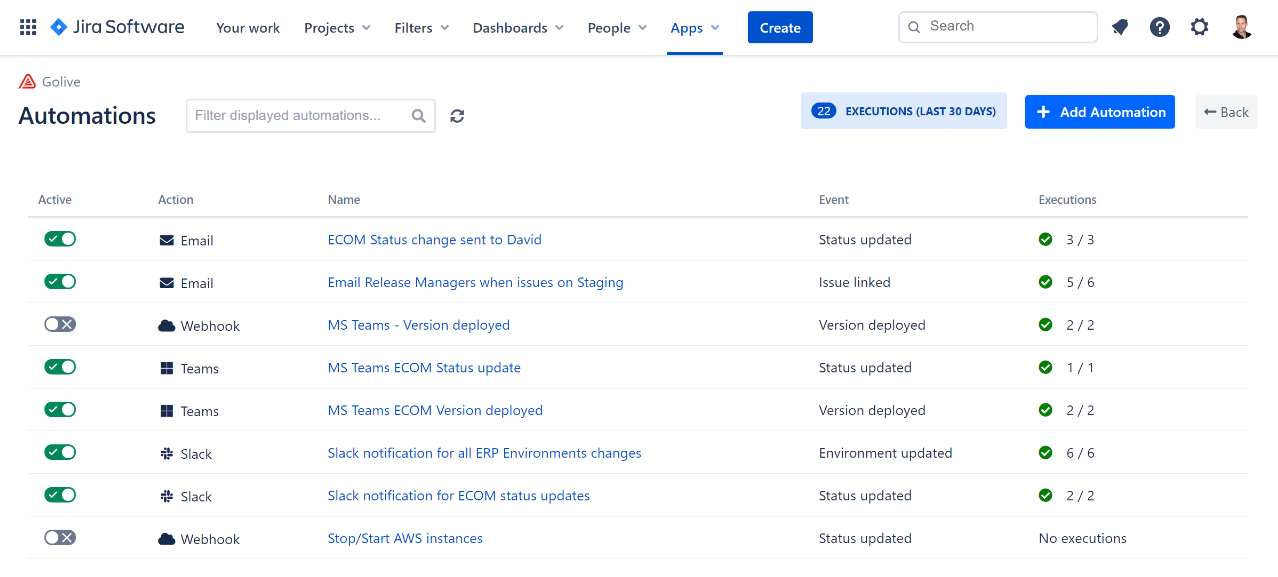Click the Jira Software logo
This screenshot has width=1278, height=577.
click(117, 27)
